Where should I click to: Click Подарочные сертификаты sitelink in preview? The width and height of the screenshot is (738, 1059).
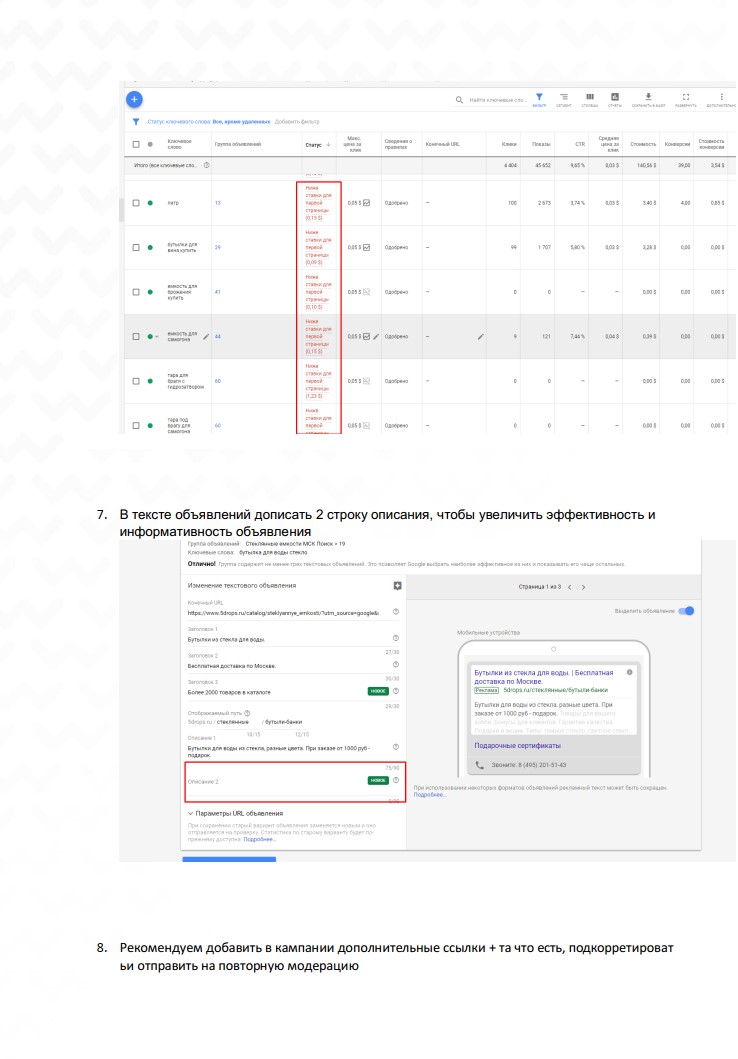517,746
